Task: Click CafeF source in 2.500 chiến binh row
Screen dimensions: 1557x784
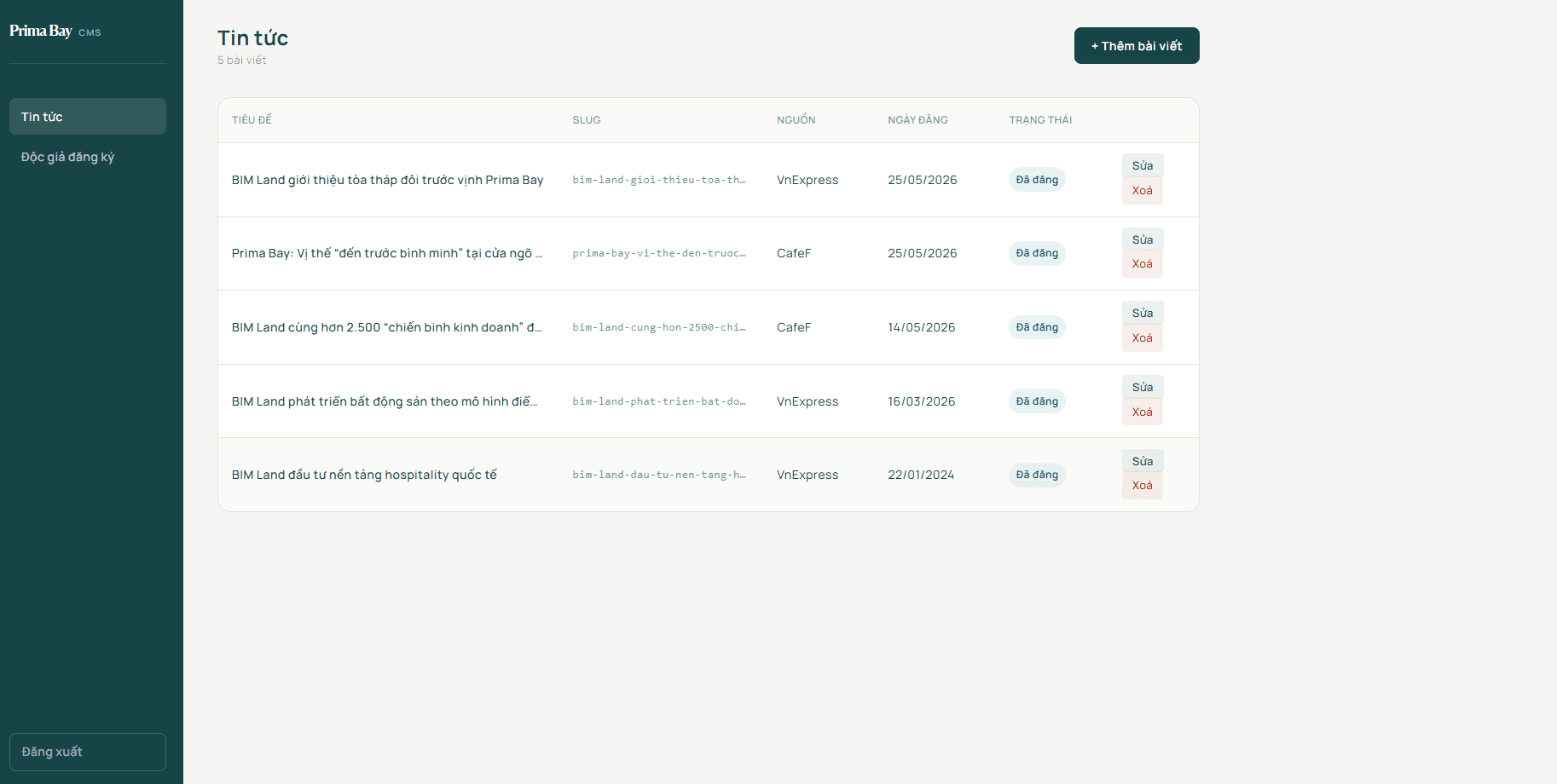Action: click(794, 327)
